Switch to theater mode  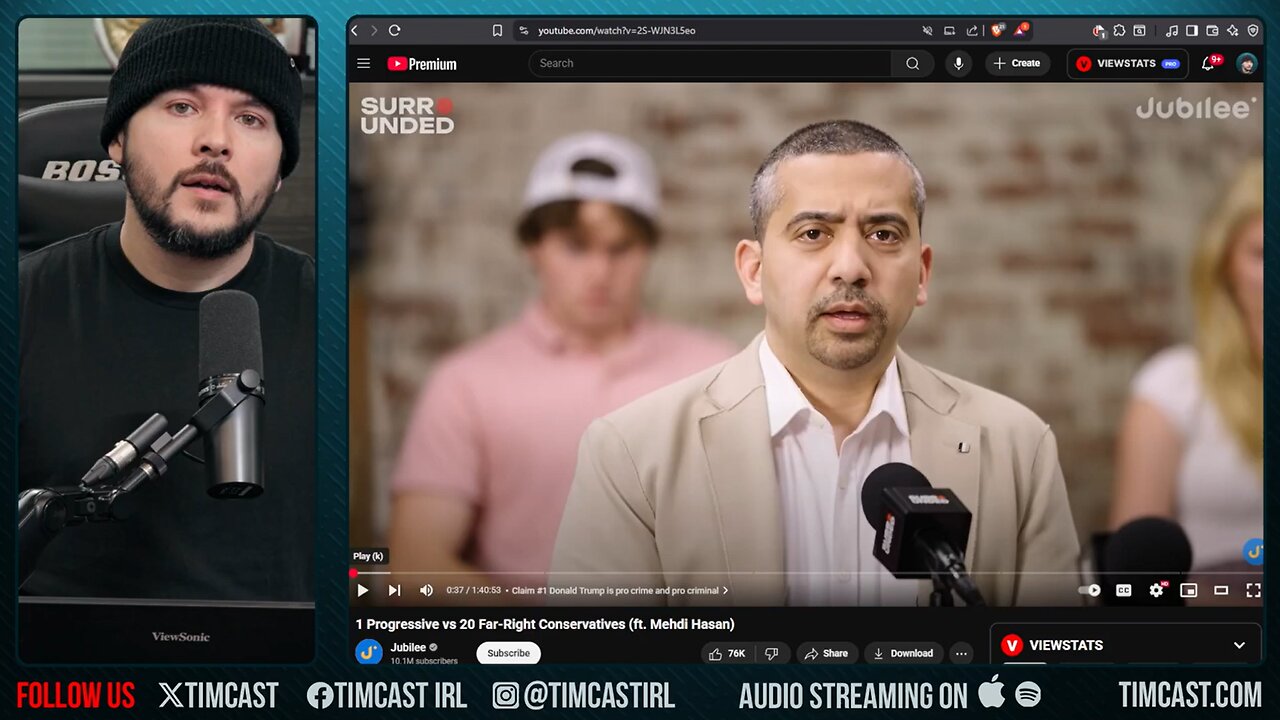point(1221,590)
